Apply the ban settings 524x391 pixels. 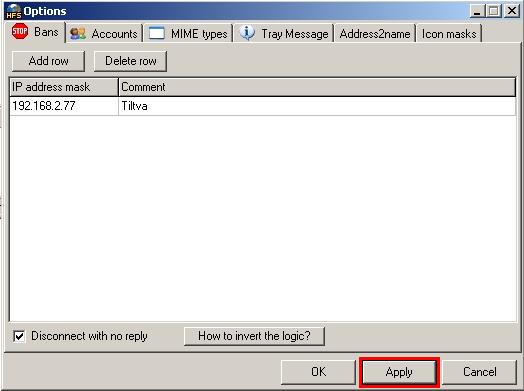[x=399, y=372]
